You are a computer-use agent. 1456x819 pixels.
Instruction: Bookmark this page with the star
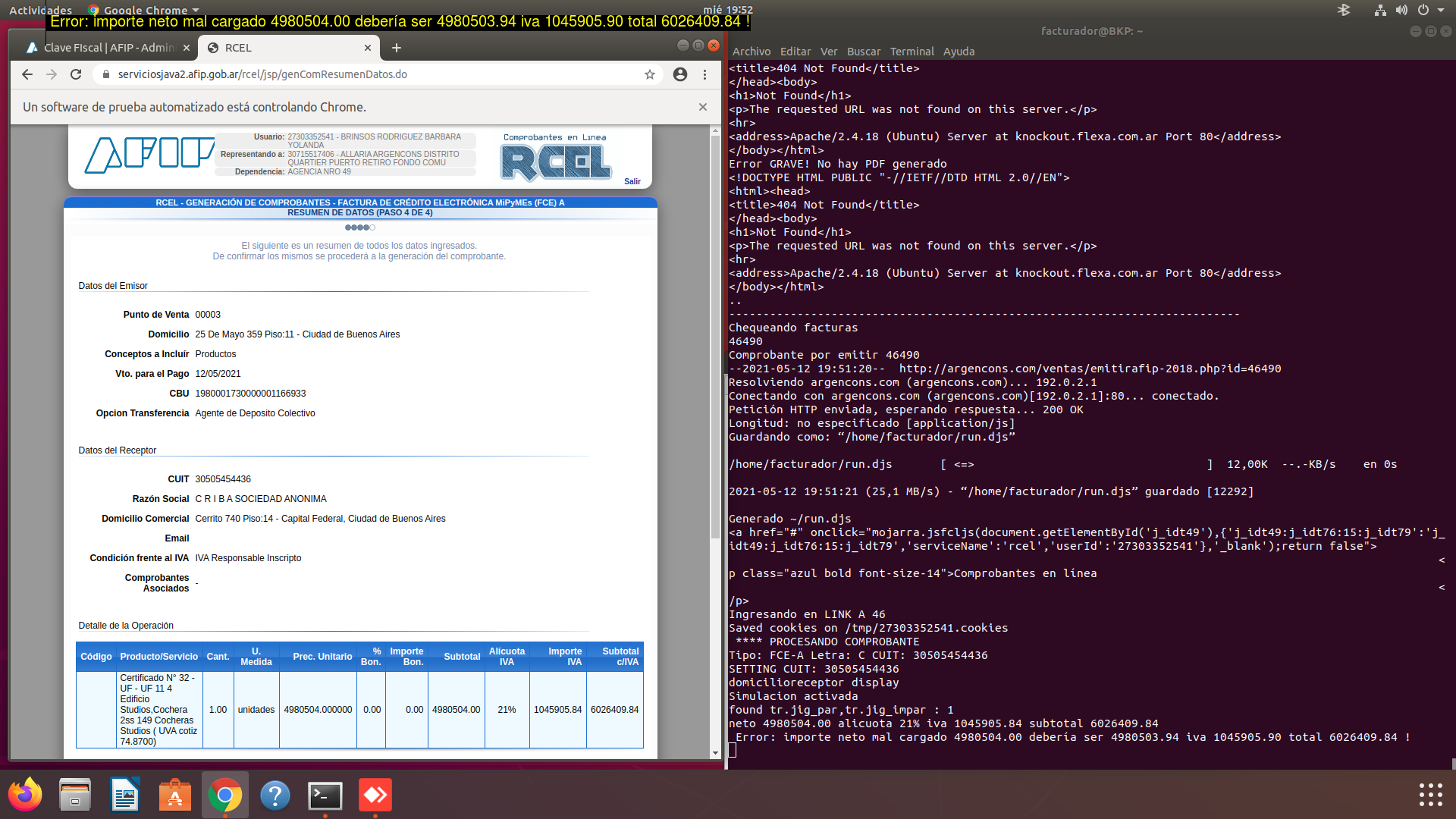tap(650, 74)
